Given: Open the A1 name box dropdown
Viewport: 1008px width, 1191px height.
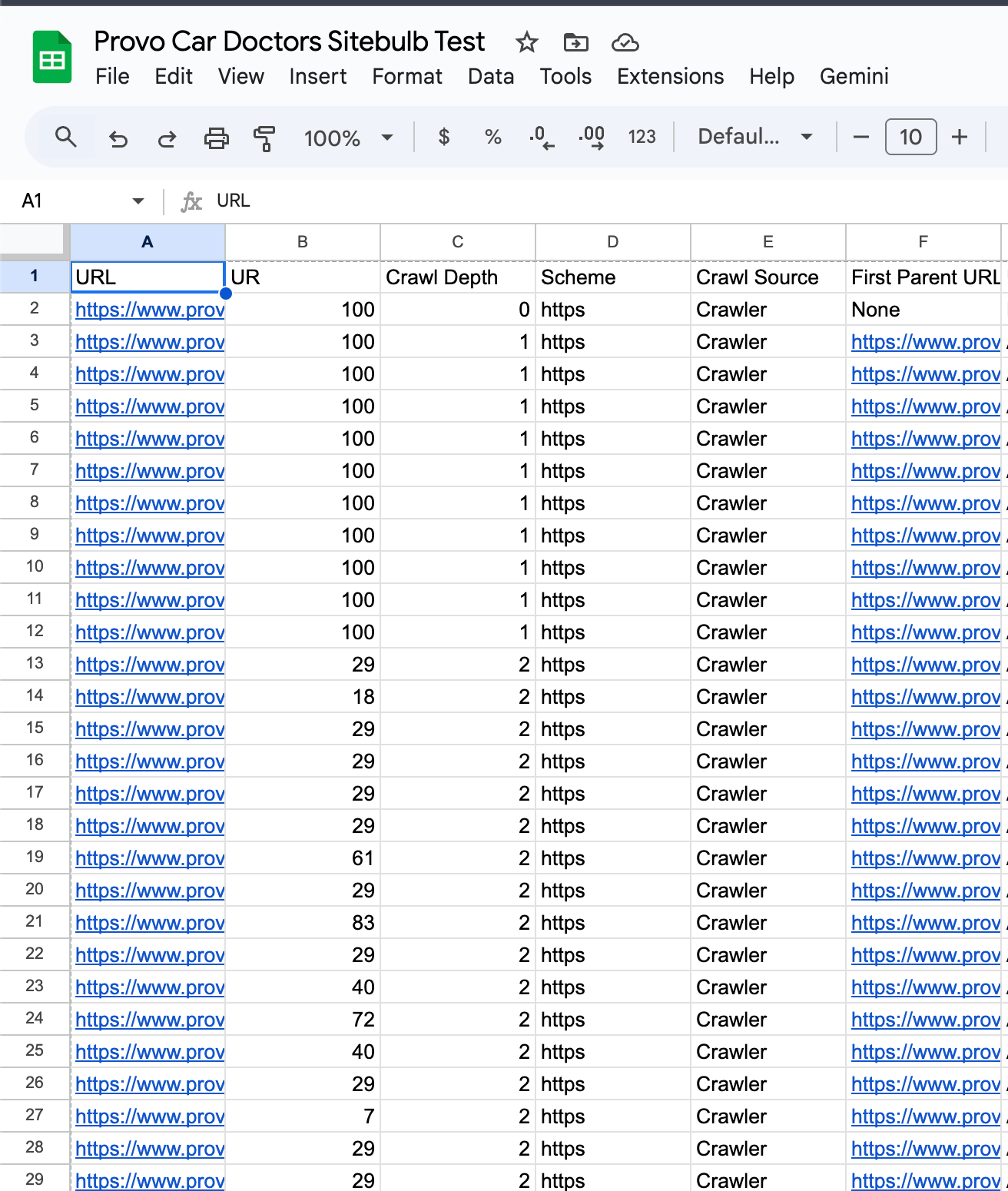Looking at the screenshot, I should click(138, 201).
